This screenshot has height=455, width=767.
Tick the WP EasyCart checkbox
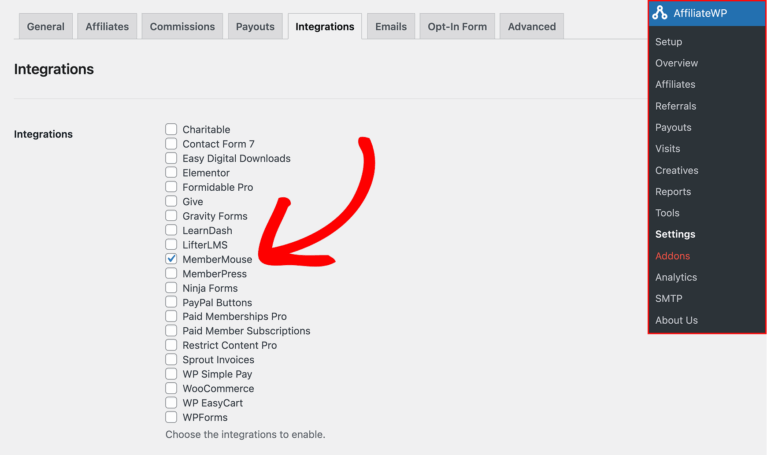171,403
